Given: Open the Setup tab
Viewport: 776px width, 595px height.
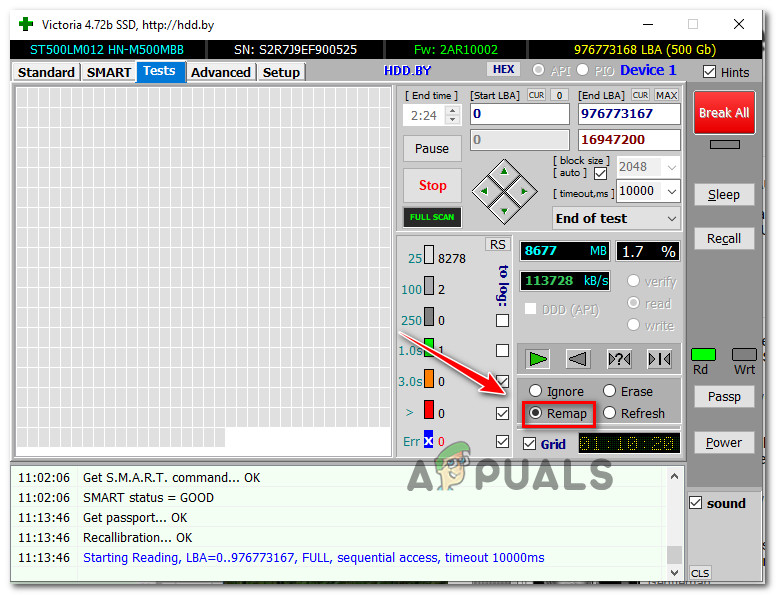Looking at the screenshot, I should 281,72.
